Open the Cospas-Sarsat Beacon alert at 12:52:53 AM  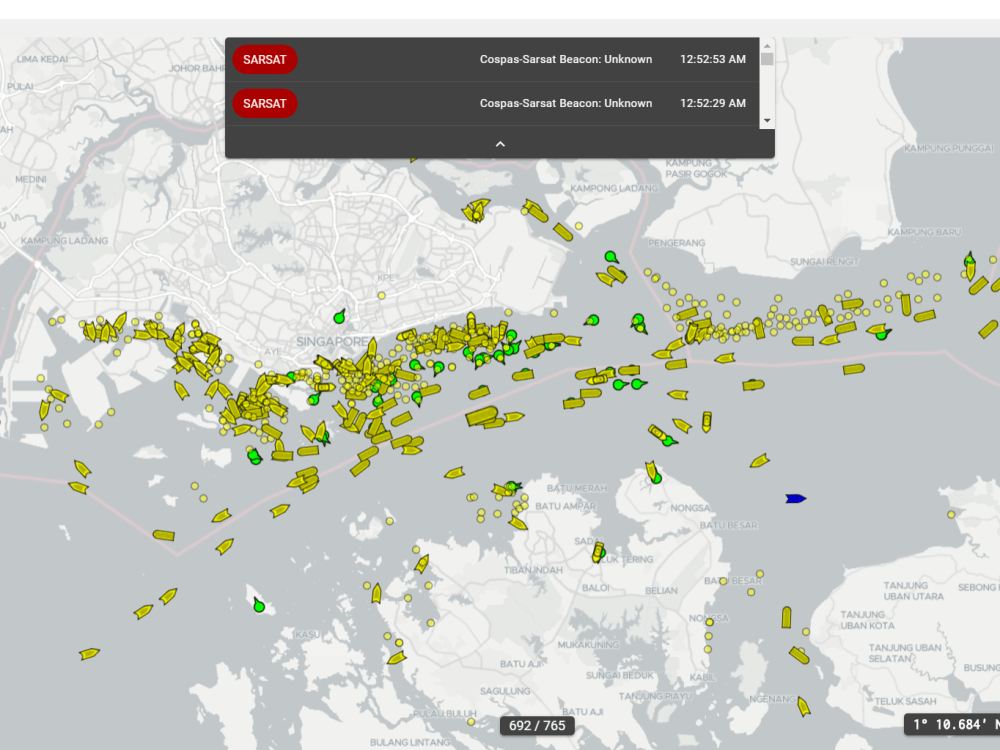click(492, 59)
